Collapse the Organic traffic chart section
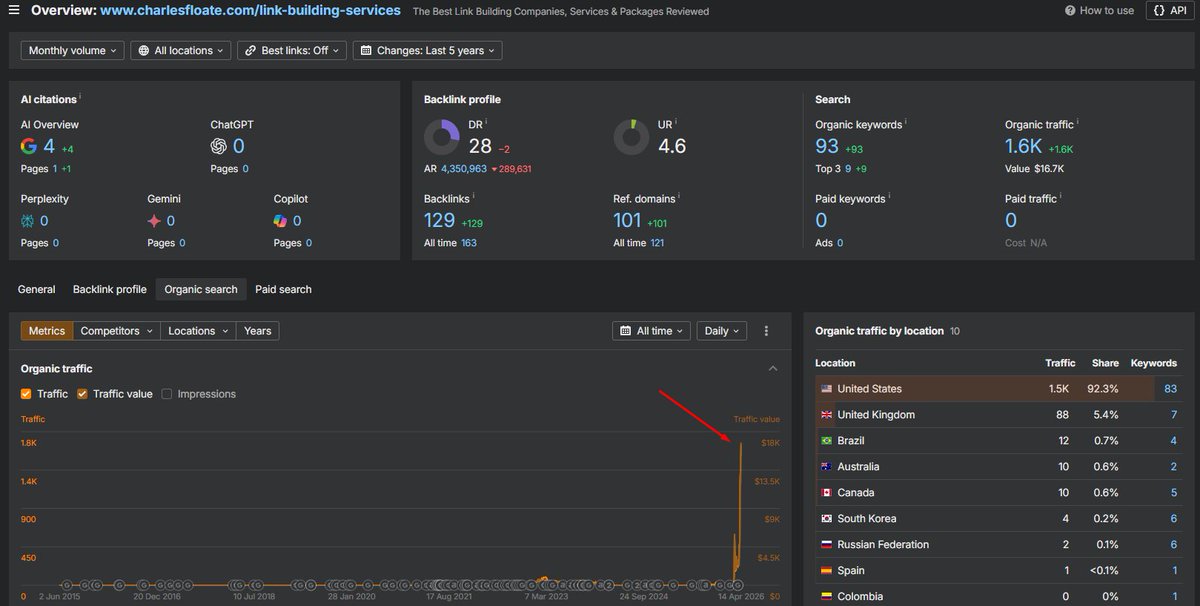The height and width of the screenshot is (606, 1200). click(x=772, y=369)
